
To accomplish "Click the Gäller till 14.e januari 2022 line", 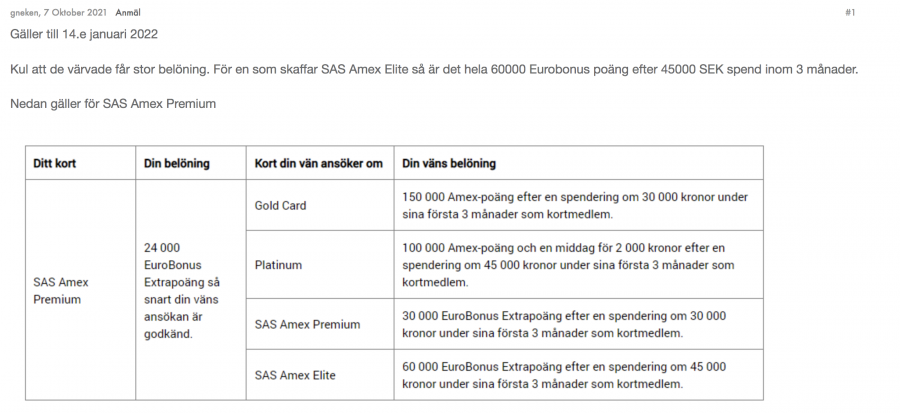I will click(x=84, y=35).
